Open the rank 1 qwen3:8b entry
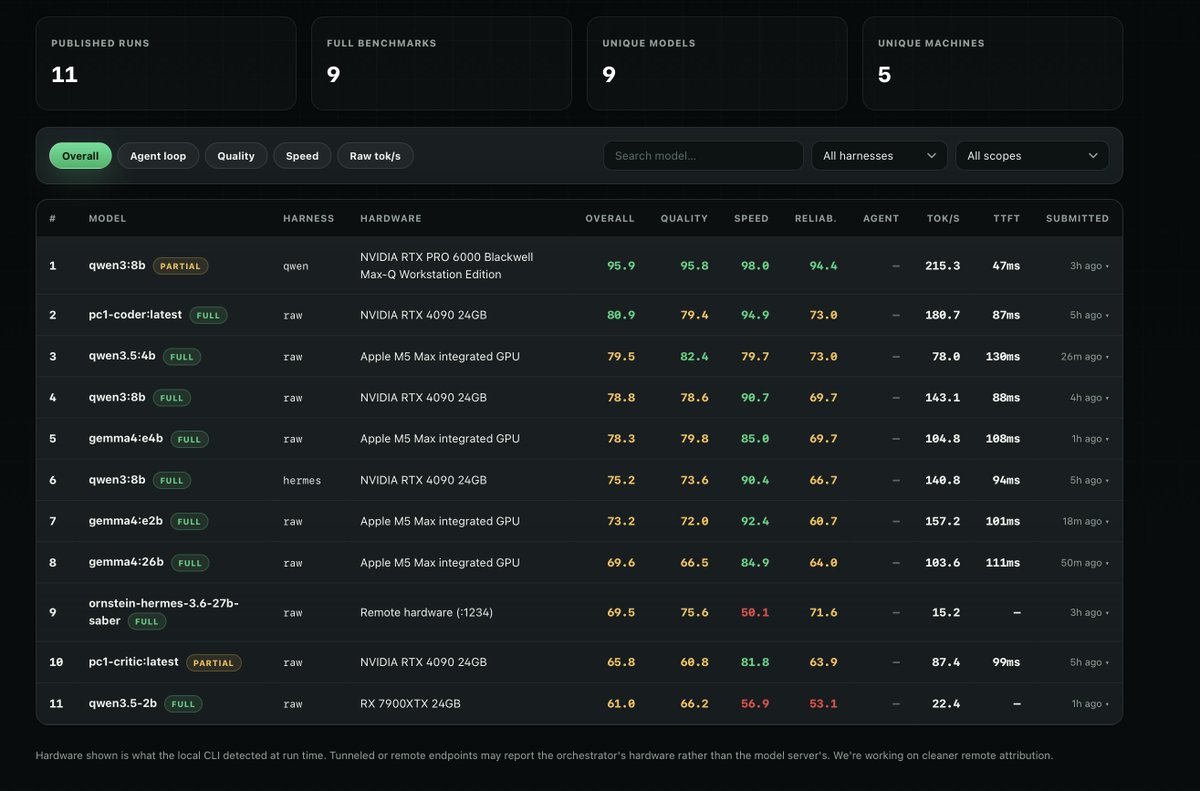Image resolution: width=1200 pixels, height=791 pixels. click(x=117, y=265)
